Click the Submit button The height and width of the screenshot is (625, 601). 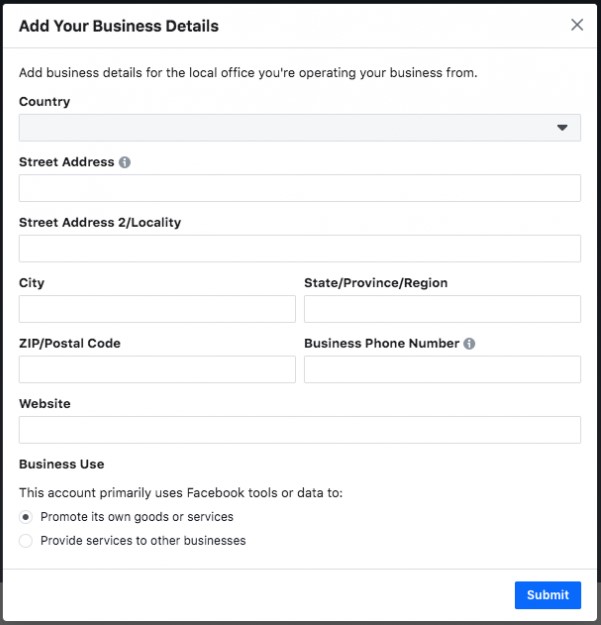[x=548, y=595]
